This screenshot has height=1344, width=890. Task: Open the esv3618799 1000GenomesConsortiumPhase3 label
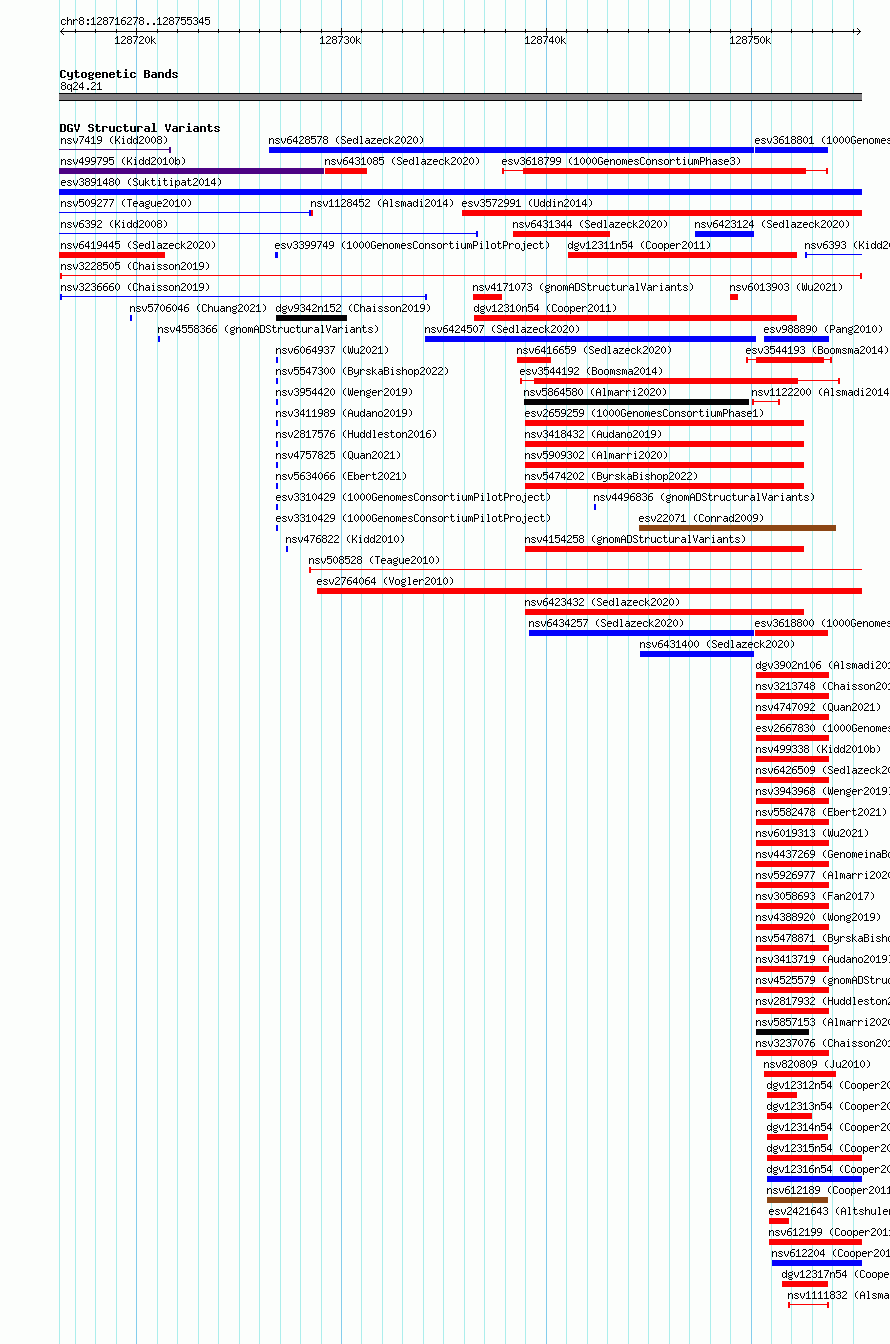(622, 161)
